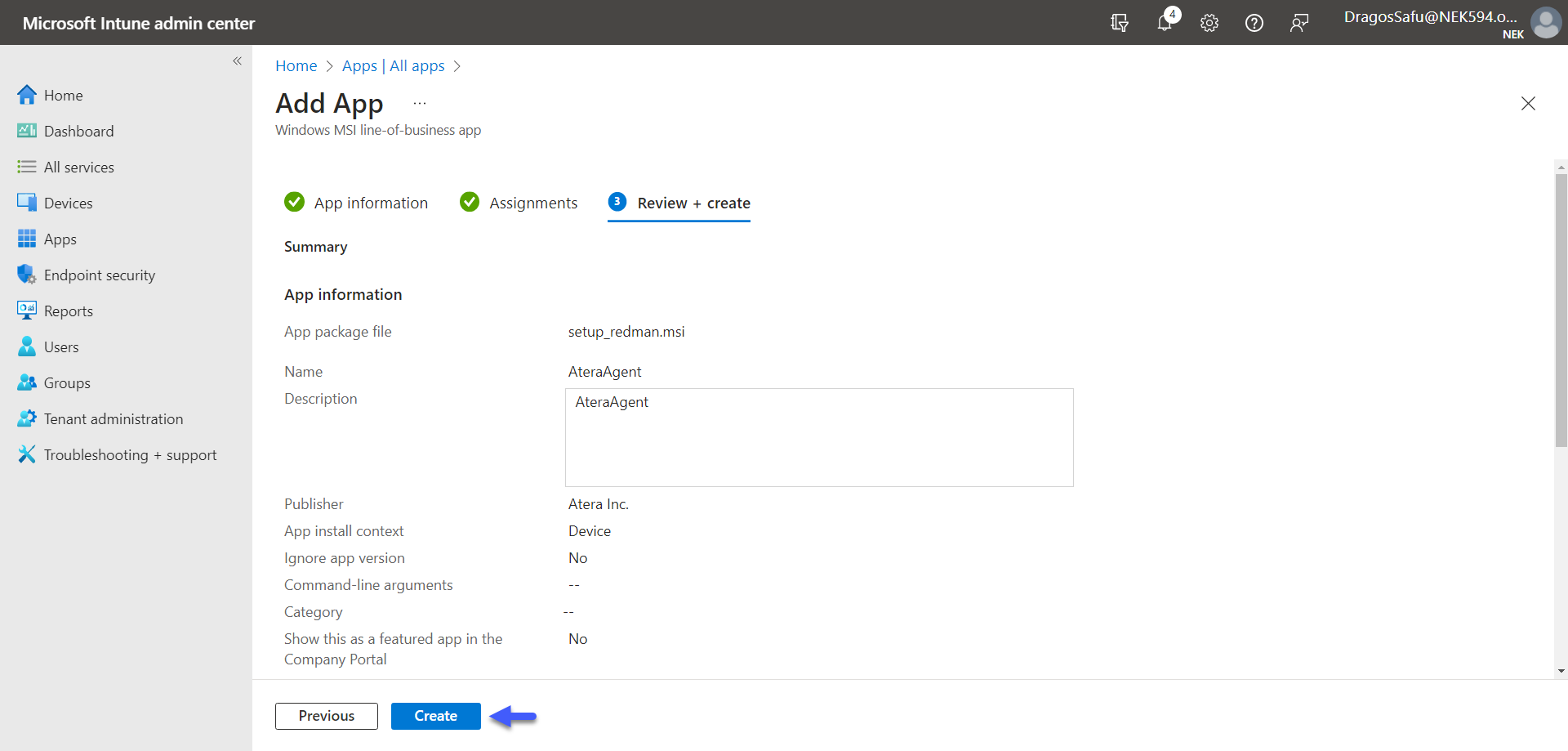1568x751 pixels.
Task: Open the settings gear in header
Action: (1209, 23)
